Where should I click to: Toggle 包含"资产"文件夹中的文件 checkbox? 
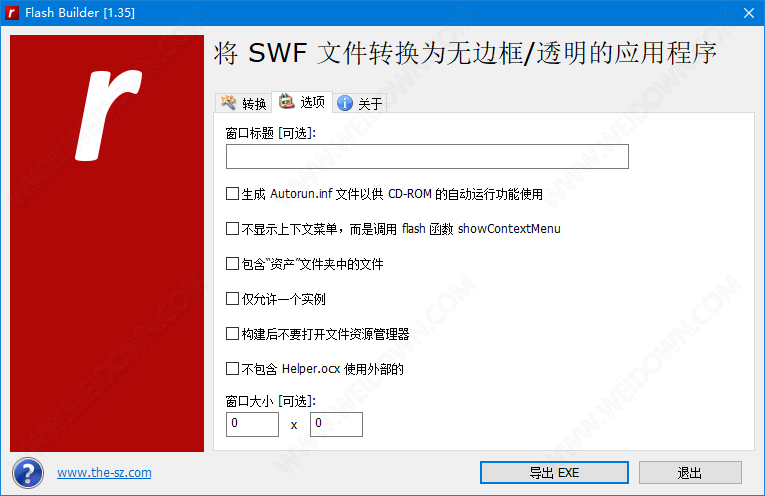pos(232,263)
